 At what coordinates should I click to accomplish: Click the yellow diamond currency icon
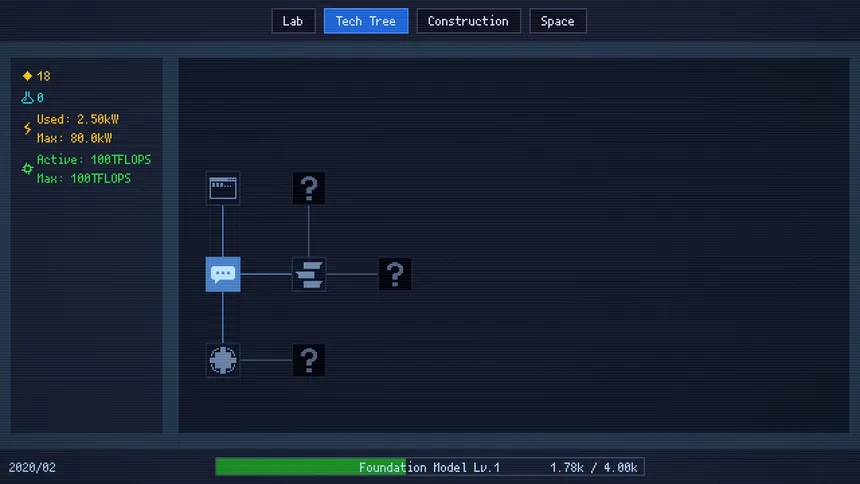pyautogui.click(x=28, y=76)
